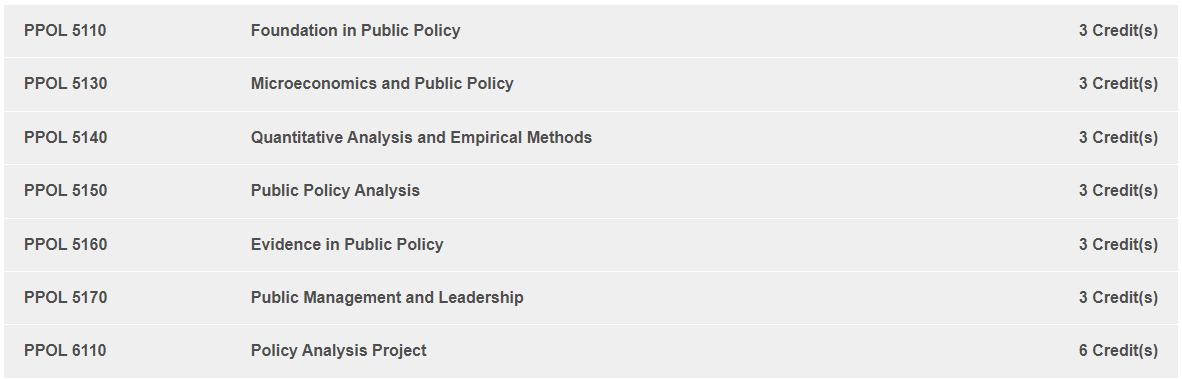Open Public Management and Leadership course
Image resolution: width=1182 pixels, height=379 pixels.
pos(387,298)
